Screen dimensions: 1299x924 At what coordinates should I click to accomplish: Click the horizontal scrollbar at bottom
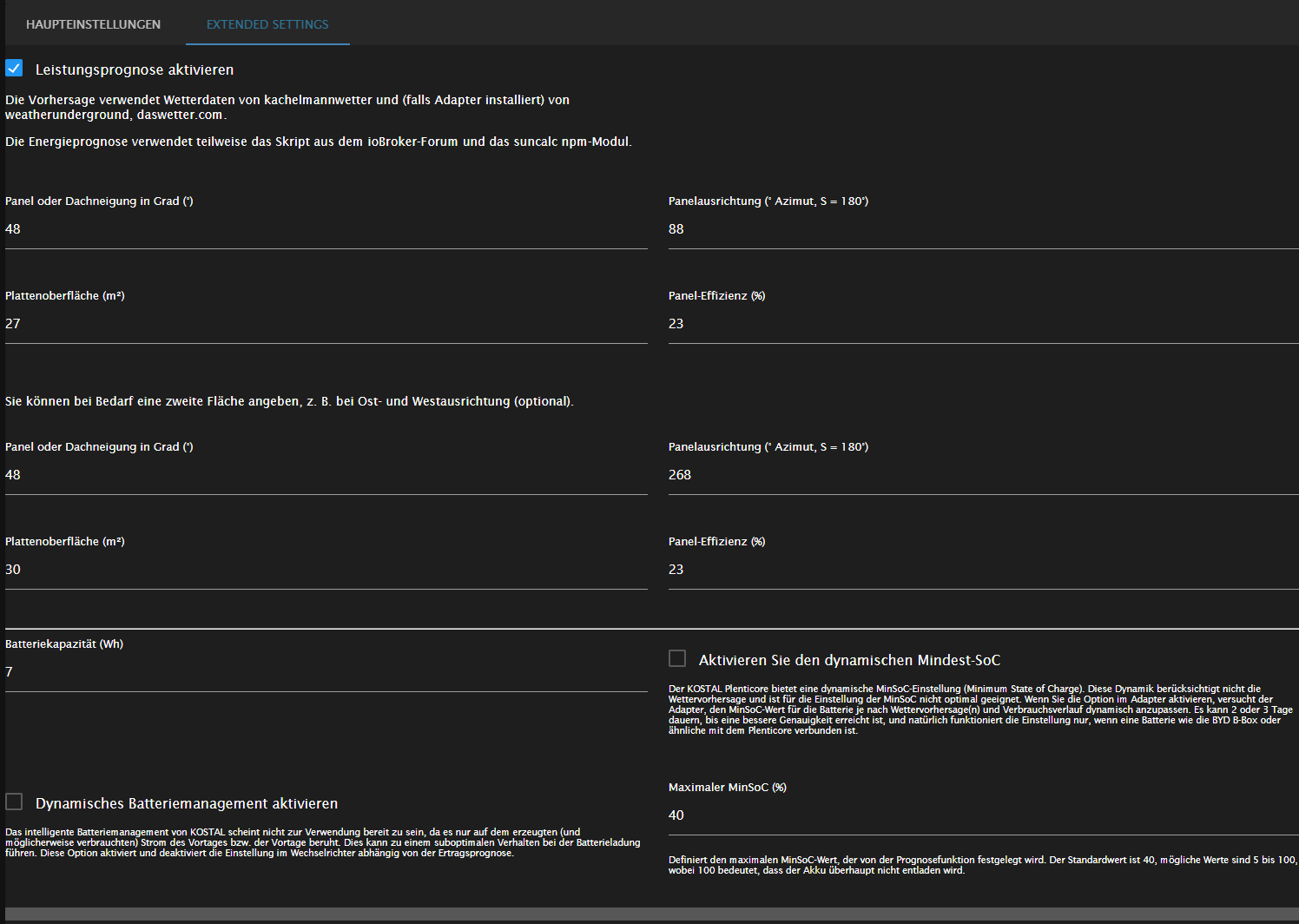(x=649, y=914)
